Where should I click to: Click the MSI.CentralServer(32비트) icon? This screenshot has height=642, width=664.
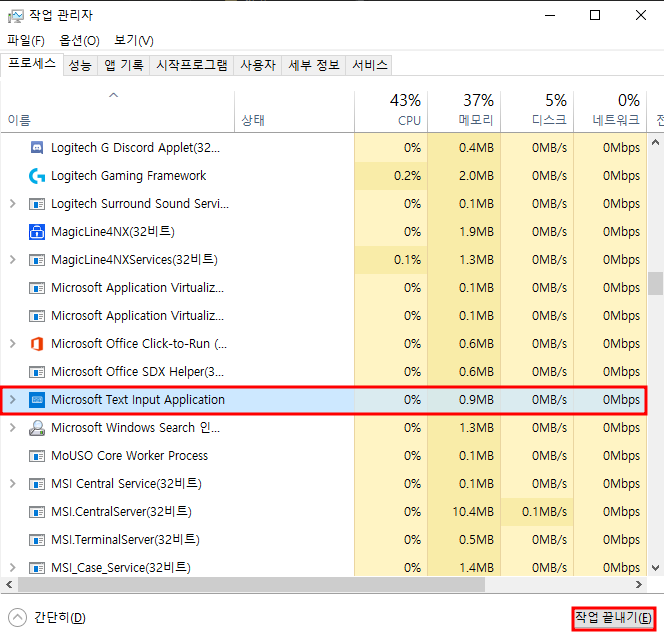(x=37, y=512)
